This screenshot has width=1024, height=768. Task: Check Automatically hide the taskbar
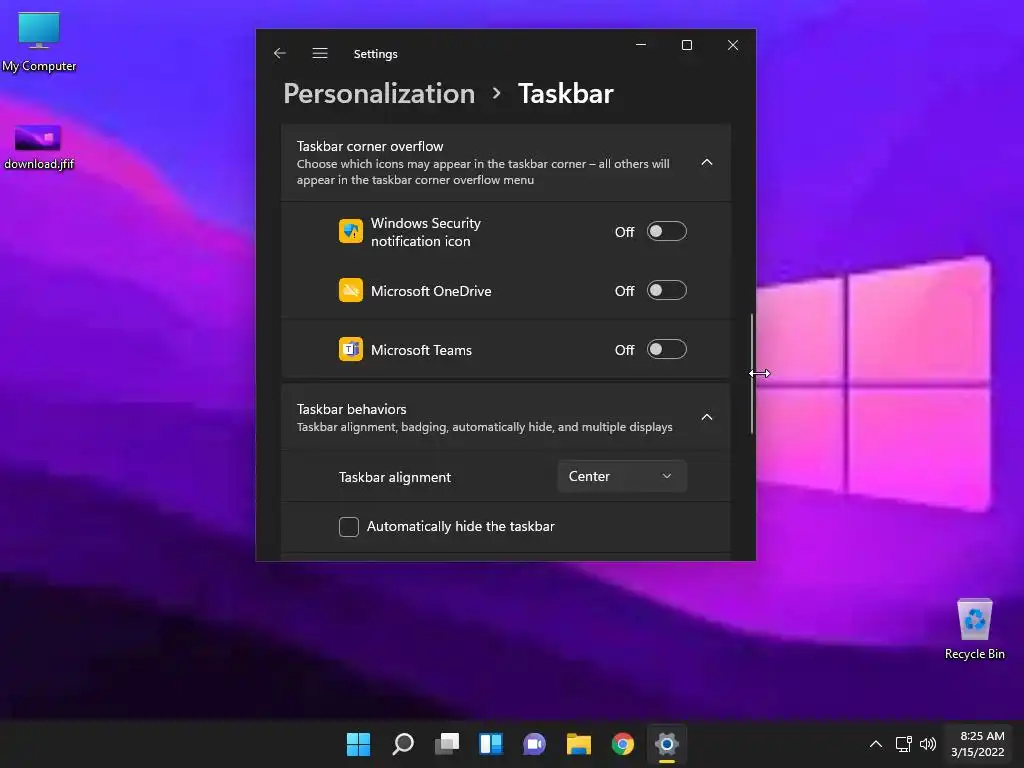[x=349, y=526]
